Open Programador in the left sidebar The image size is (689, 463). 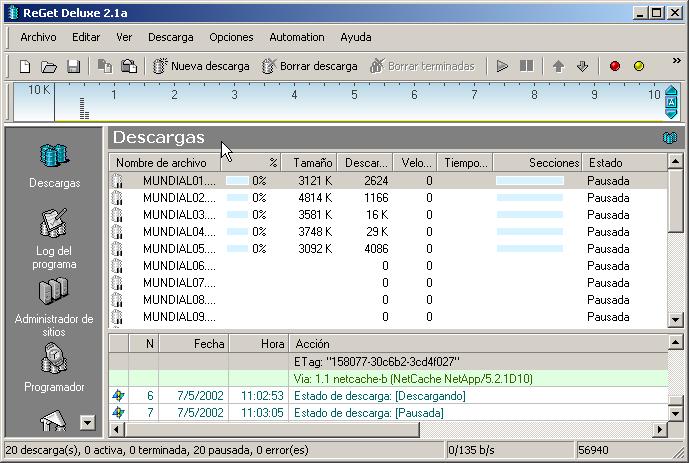coord(54,368)
